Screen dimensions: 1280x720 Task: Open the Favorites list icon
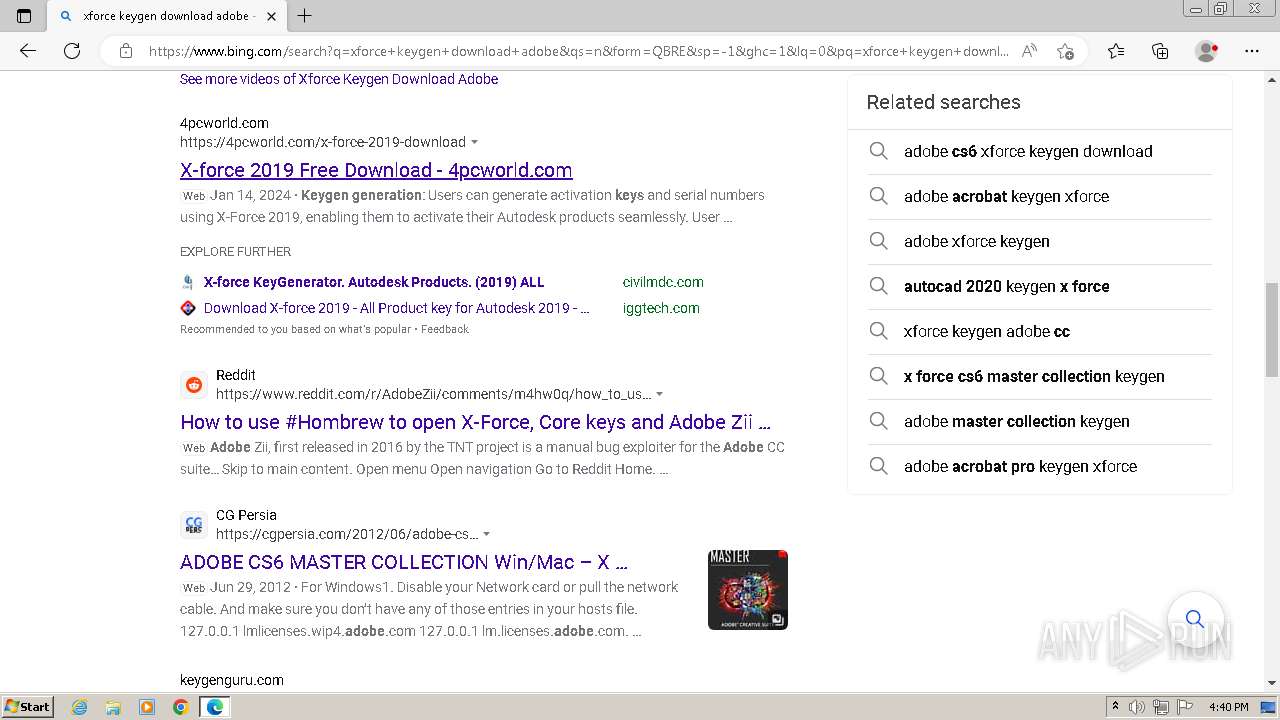click(x=1116, y=51)
